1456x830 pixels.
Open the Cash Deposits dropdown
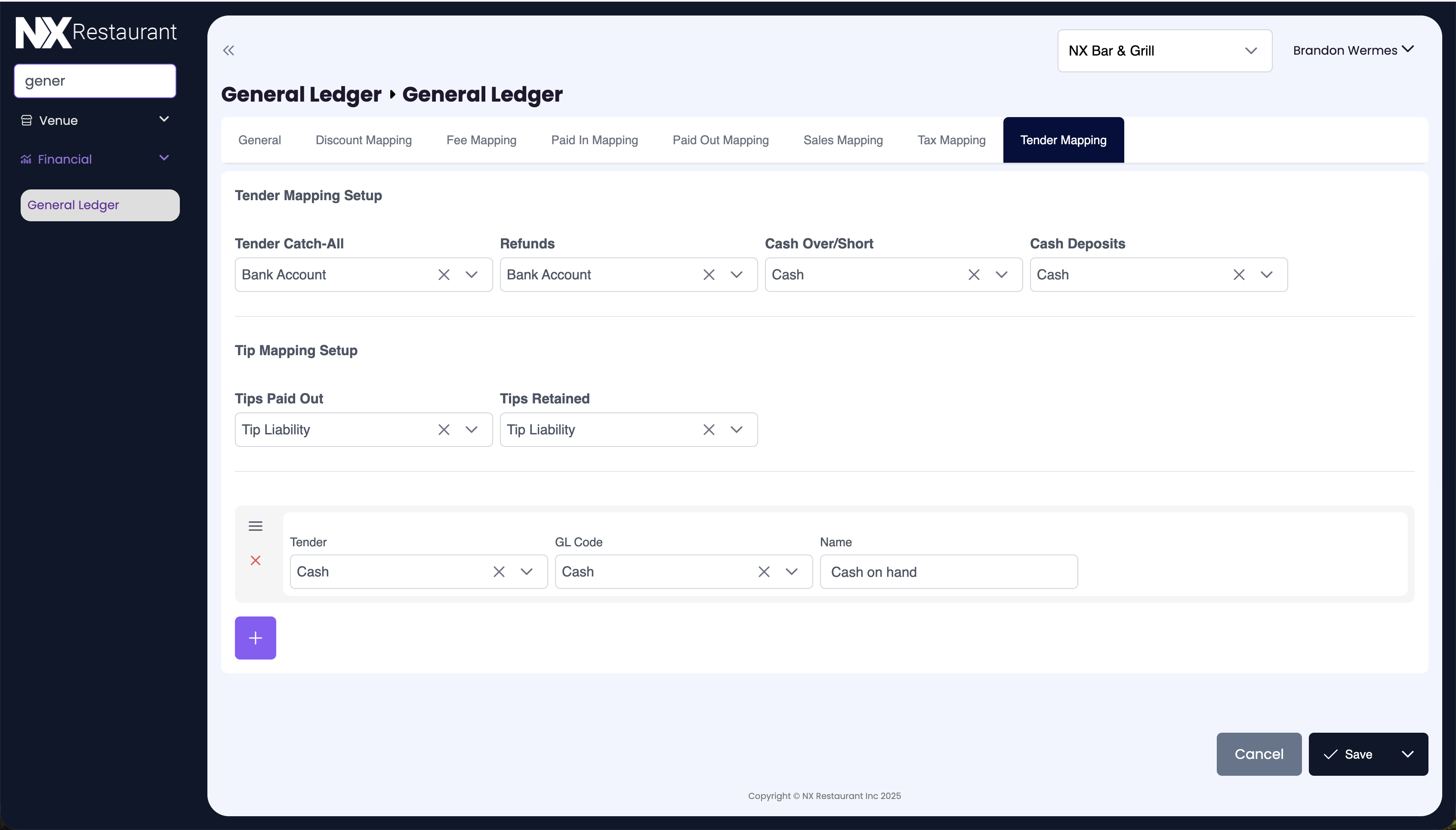(1266, 275)
